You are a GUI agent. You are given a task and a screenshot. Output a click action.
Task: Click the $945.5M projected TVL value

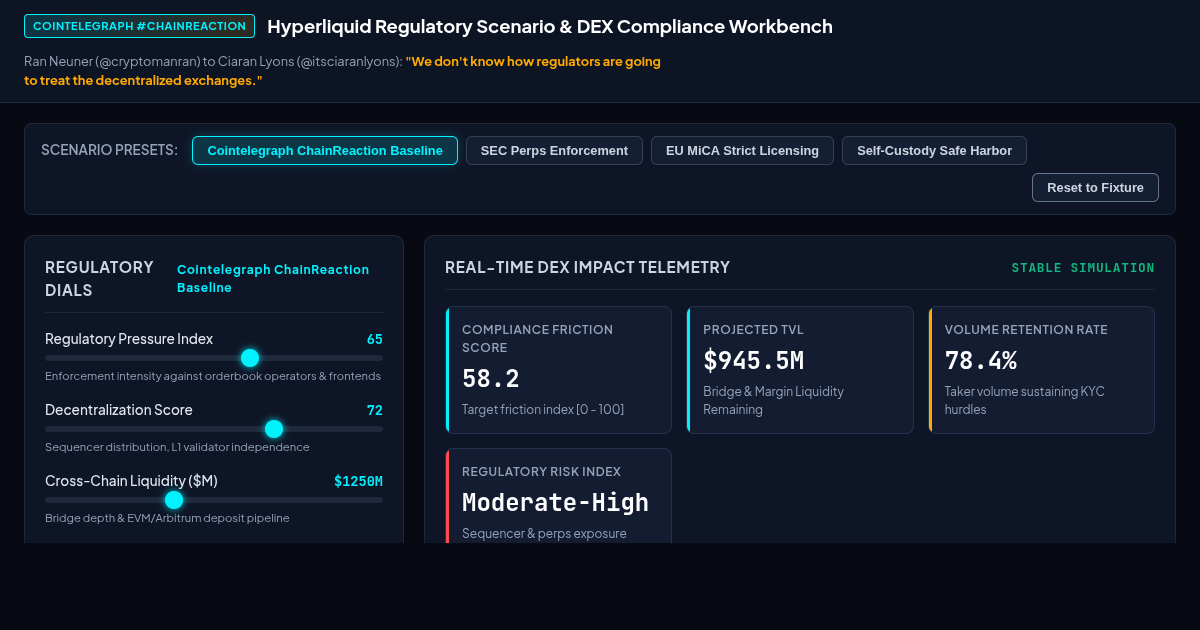[753, 361]
